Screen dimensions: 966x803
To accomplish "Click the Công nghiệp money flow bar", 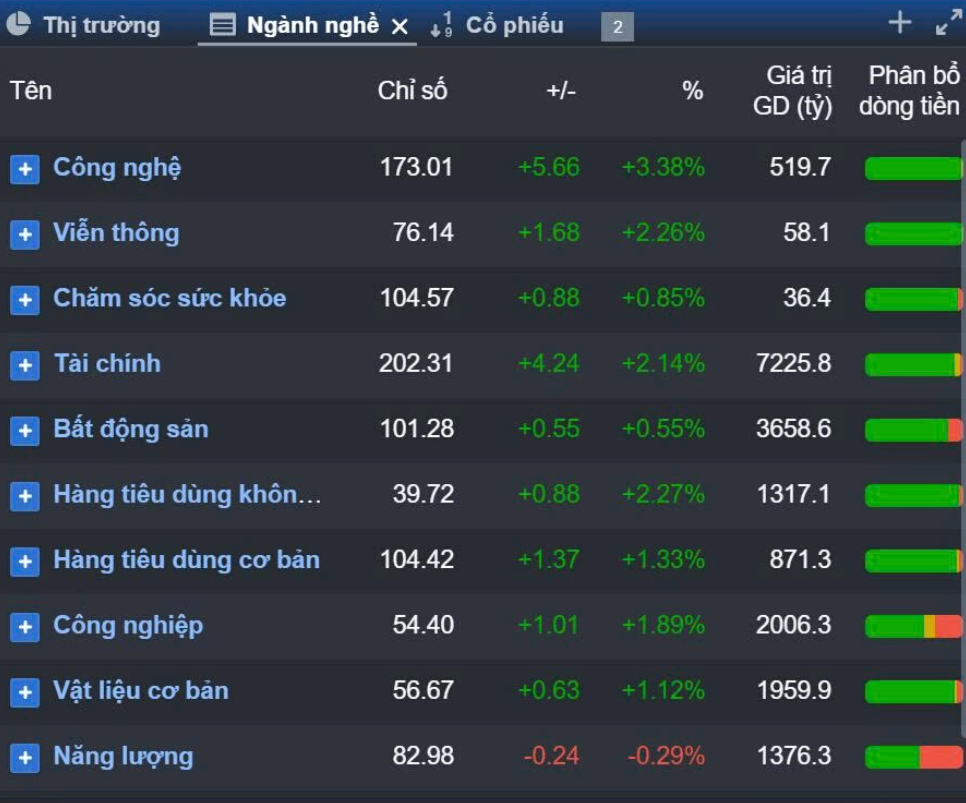I will (x=912, y=626).
